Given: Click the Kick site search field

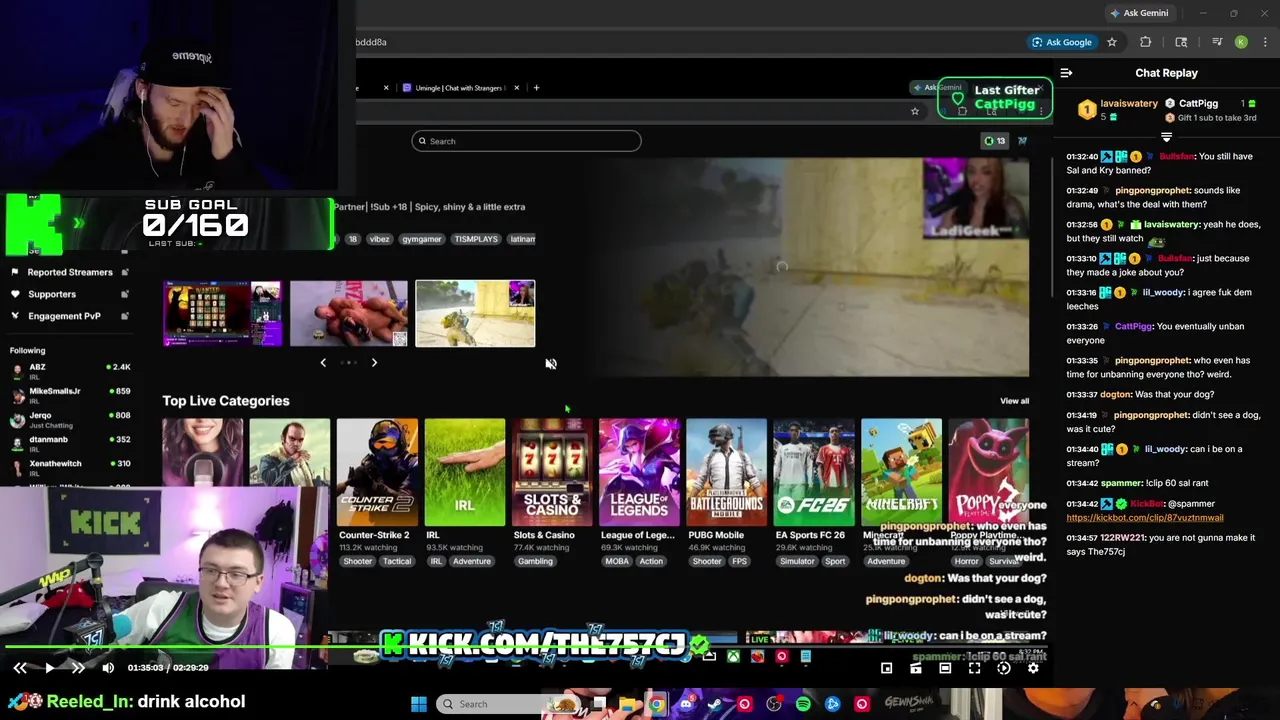Looking at the screenshot, I should click(x=526, y=141).
